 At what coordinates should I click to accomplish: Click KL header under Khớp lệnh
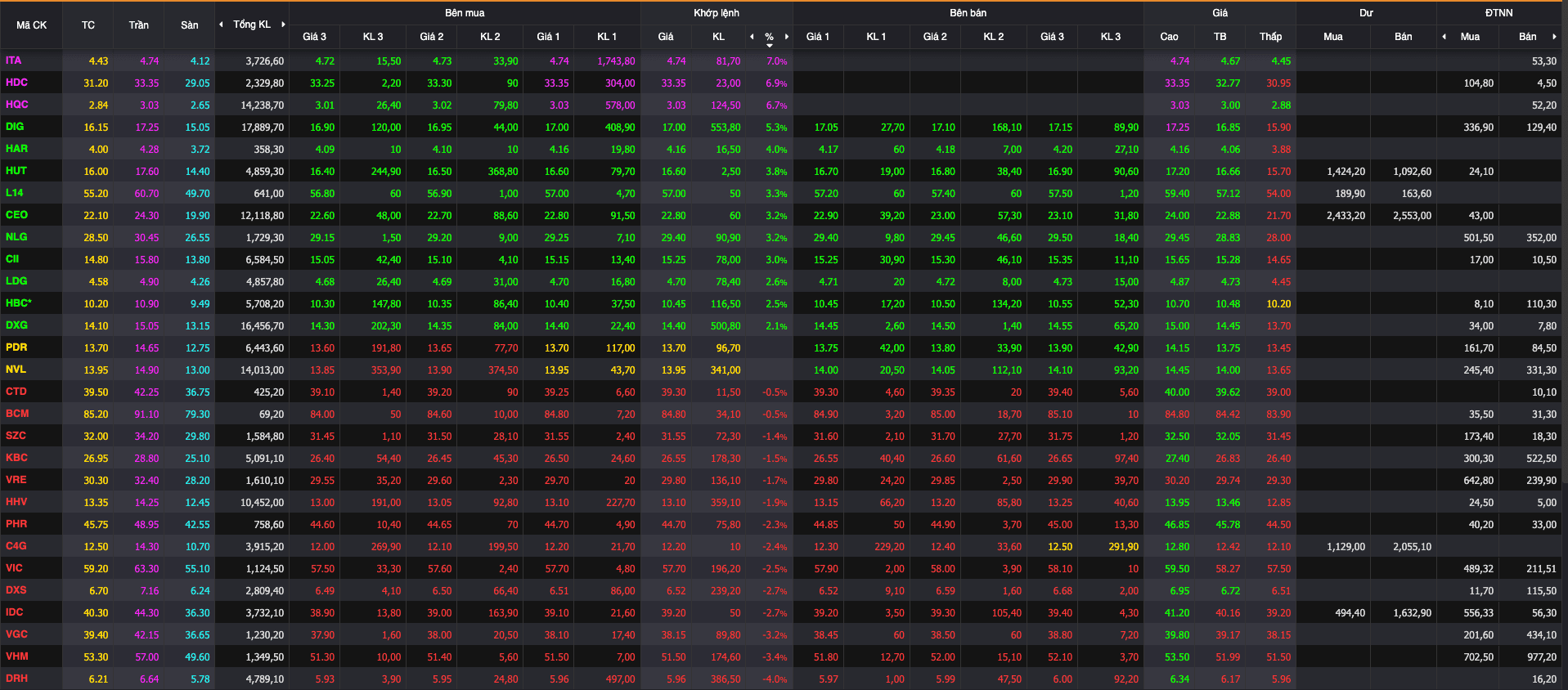click(x=719, y=37)
